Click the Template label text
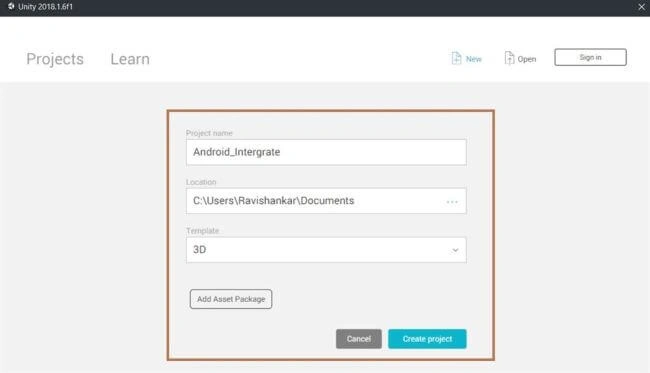 (202, 230)
